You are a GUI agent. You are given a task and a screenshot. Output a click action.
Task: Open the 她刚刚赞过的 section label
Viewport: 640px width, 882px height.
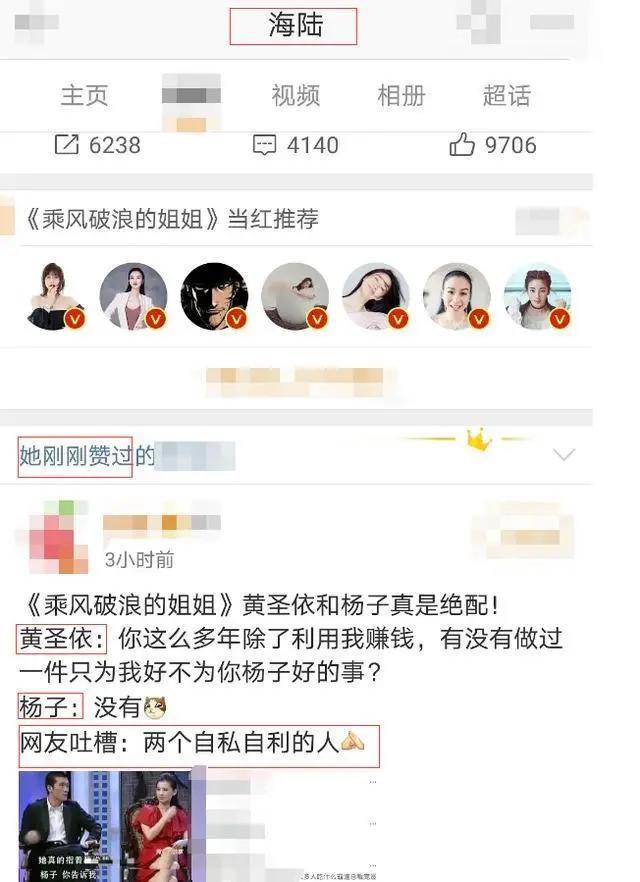coord(87,456)
